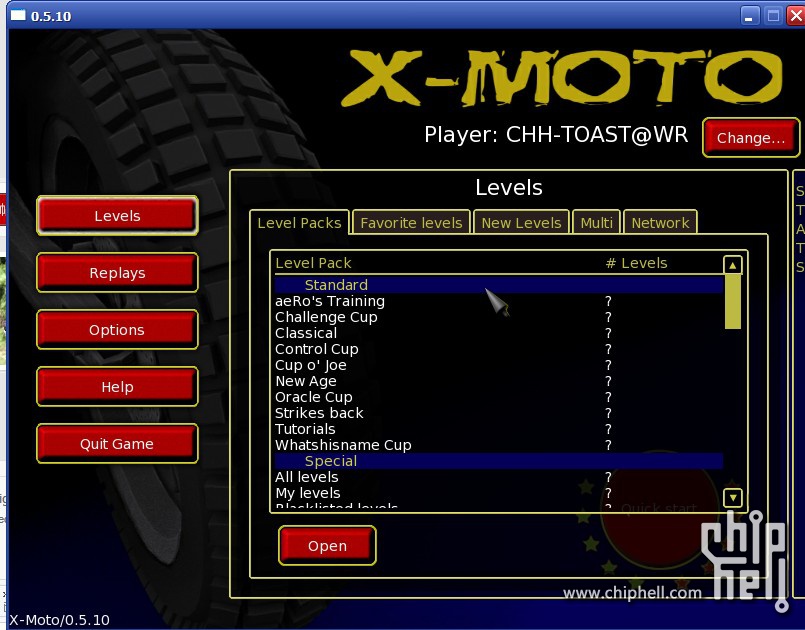Click the scroll up arrow in level pack list
Screen dimensions: 805x630
[x=733, y=265]
